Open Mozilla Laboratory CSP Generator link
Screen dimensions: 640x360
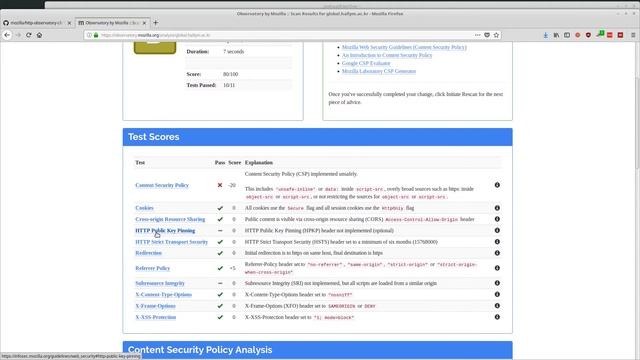[x=379, y=71]
